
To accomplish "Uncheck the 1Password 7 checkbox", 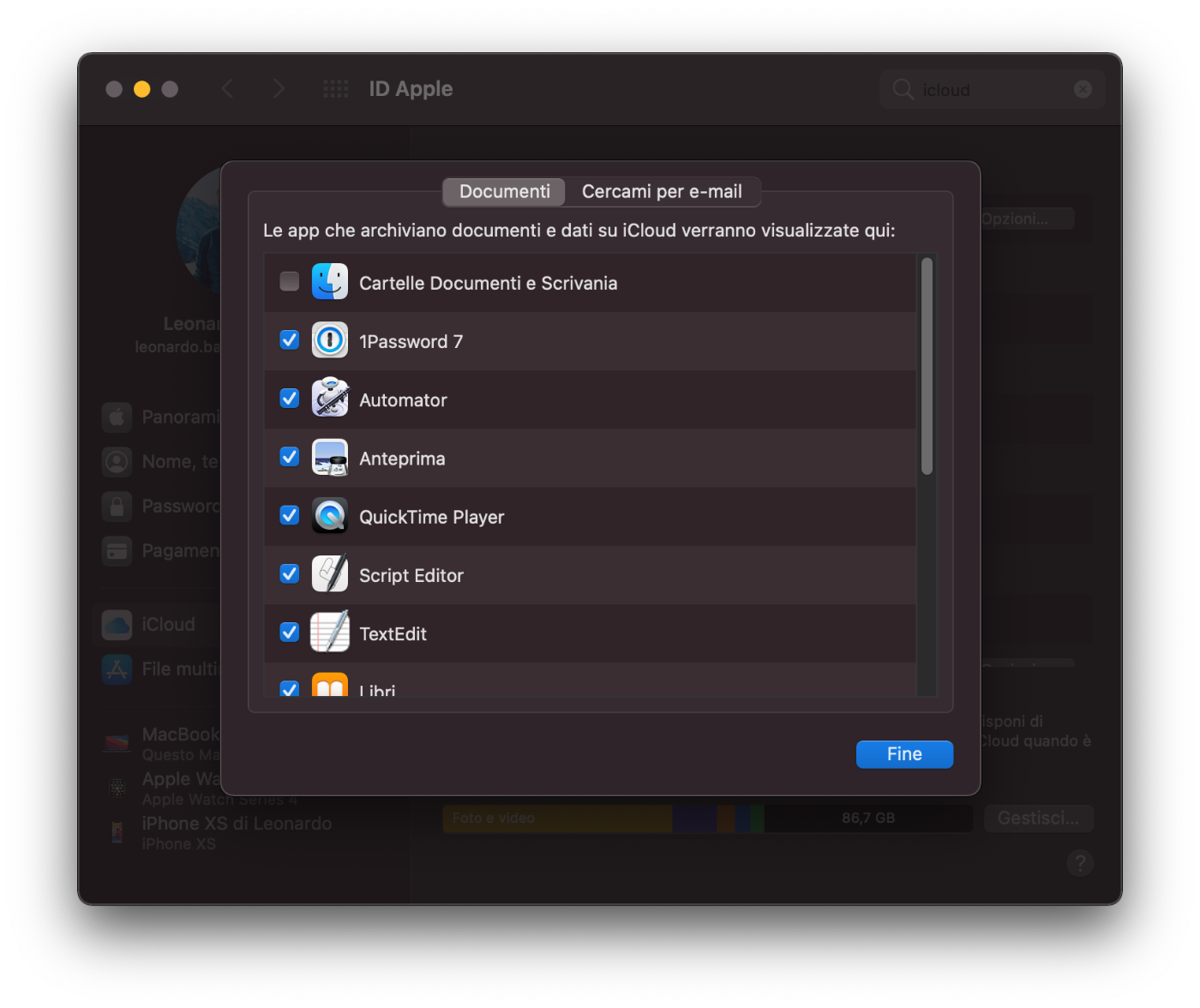I will point(290,340).
